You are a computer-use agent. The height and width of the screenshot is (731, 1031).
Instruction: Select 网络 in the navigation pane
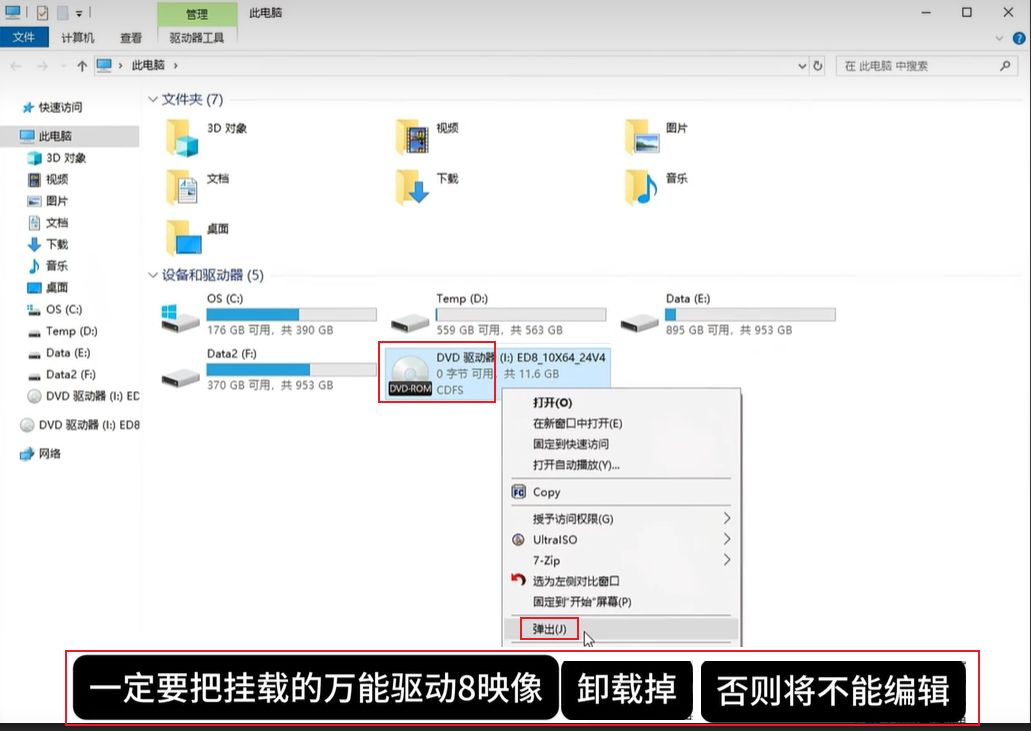49,453
